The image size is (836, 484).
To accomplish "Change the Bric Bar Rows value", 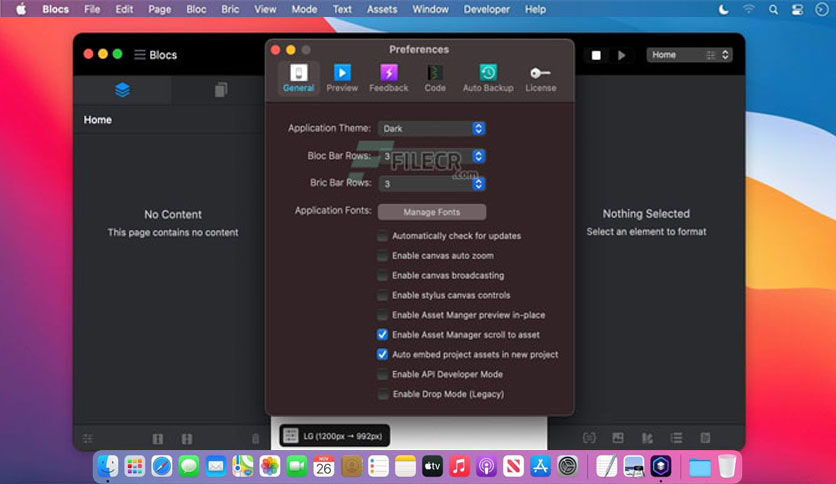I will [431, 184].
